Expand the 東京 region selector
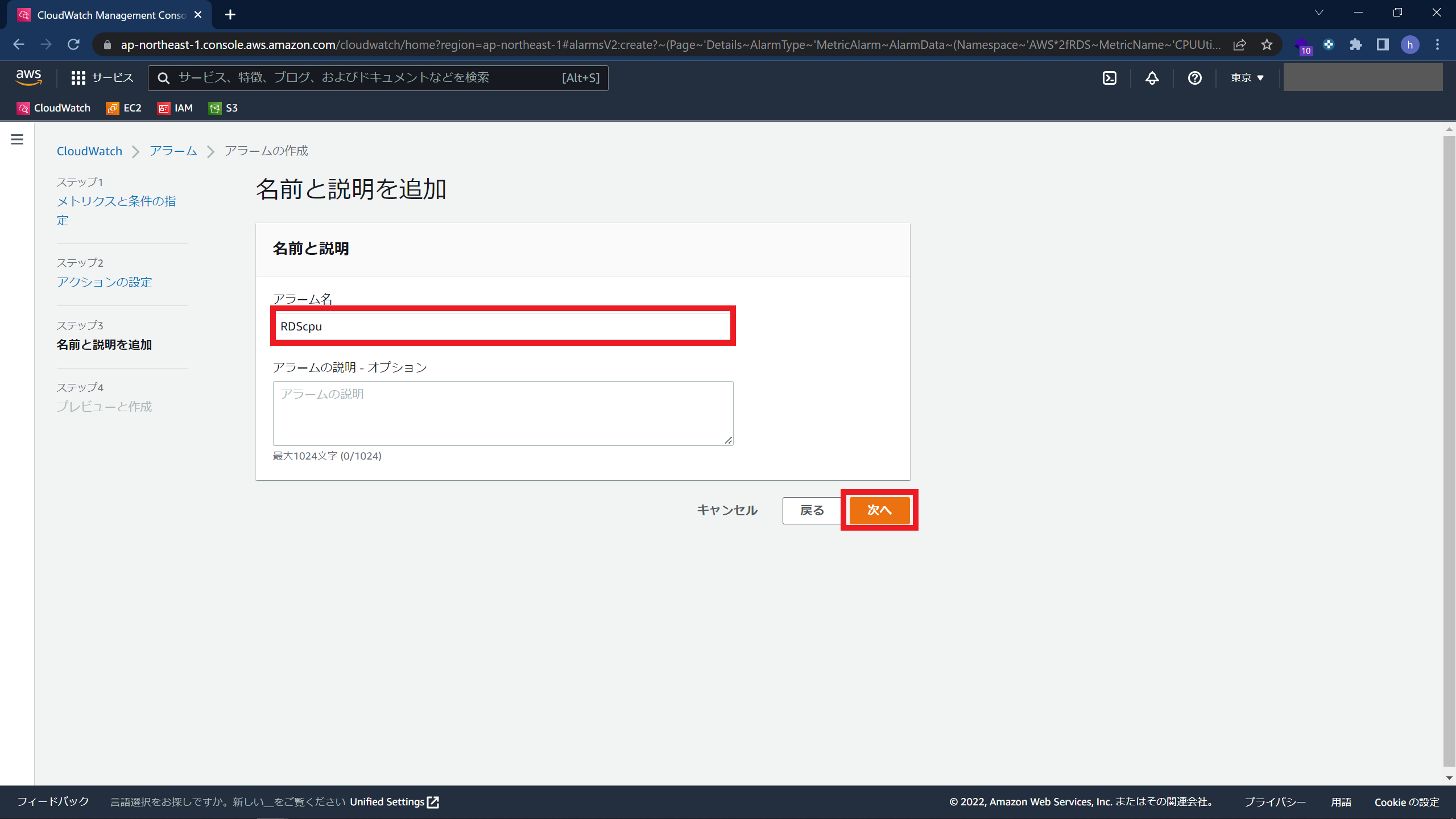The image size is (1456, 819). 1247,78
